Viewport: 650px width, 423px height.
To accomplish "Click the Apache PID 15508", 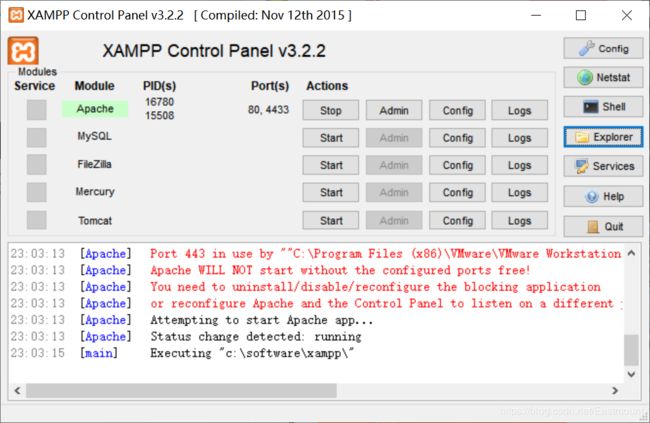I will [x=159, y=115].
